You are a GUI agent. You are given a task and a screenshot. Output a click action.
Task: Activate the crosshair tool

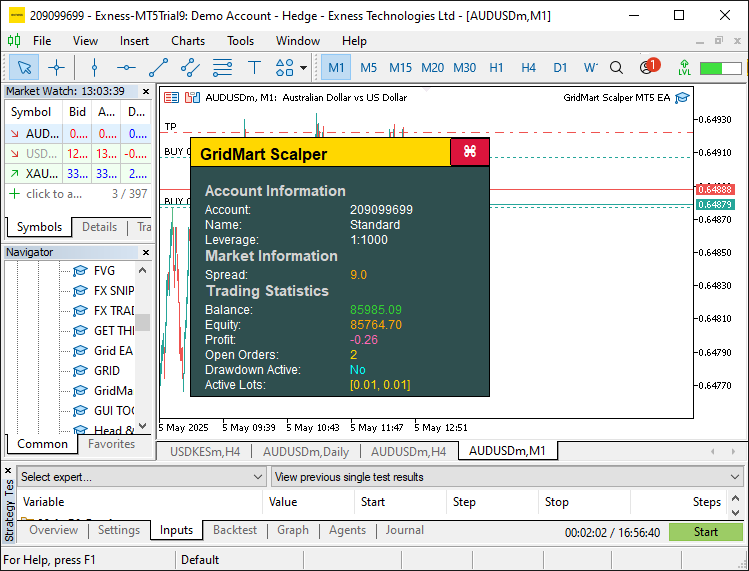point(56,67)
